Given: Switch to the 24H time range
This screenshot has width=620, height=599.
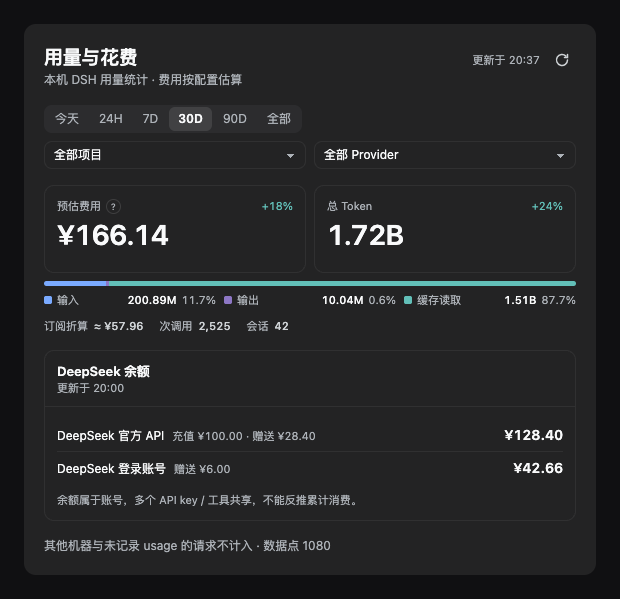Looking at the screenshot, I should pyautogui.click(x=111, y=119).
